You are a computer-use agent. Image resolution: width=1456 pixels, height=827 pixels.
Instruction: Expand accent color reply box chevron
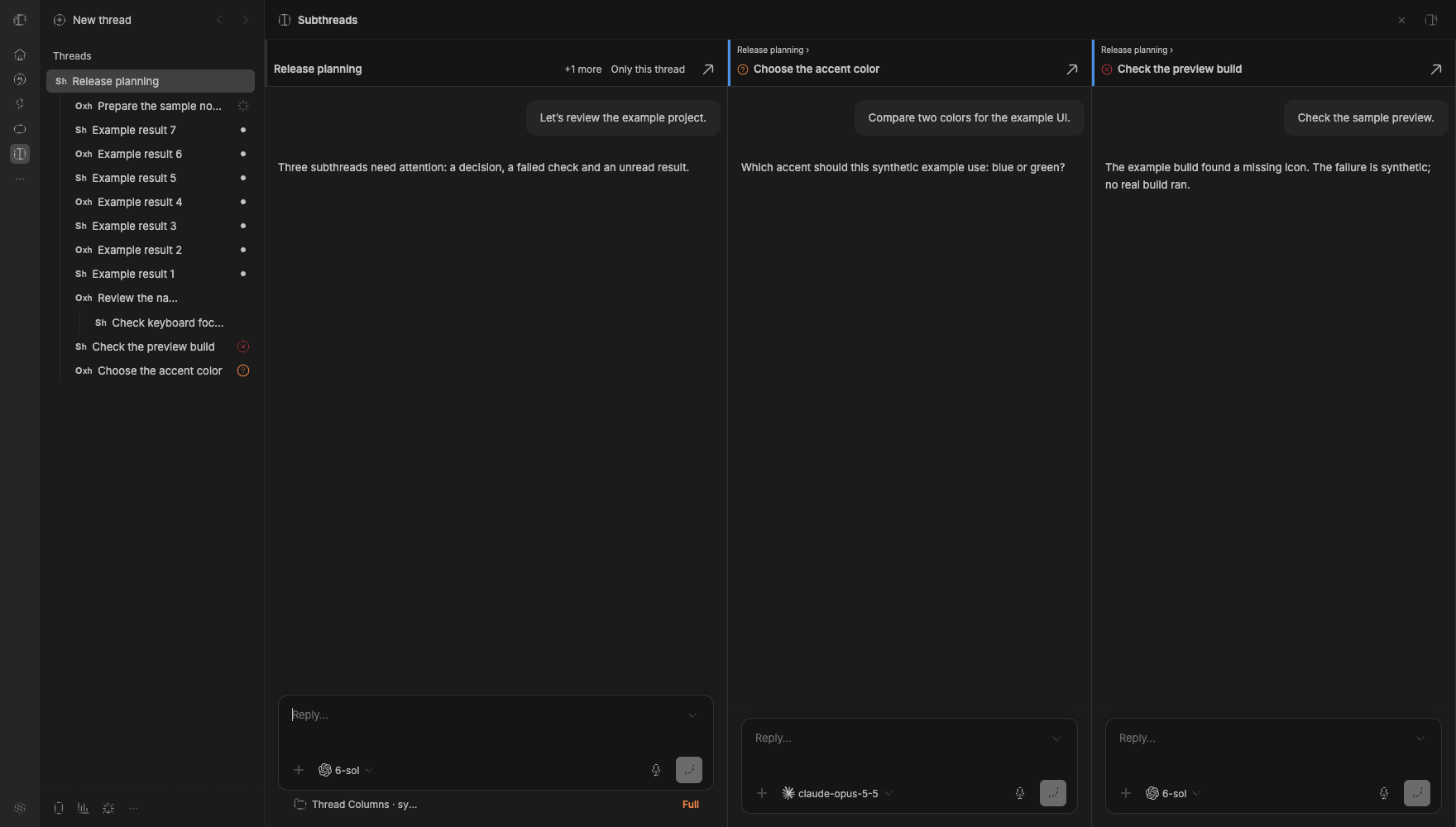1056,739
